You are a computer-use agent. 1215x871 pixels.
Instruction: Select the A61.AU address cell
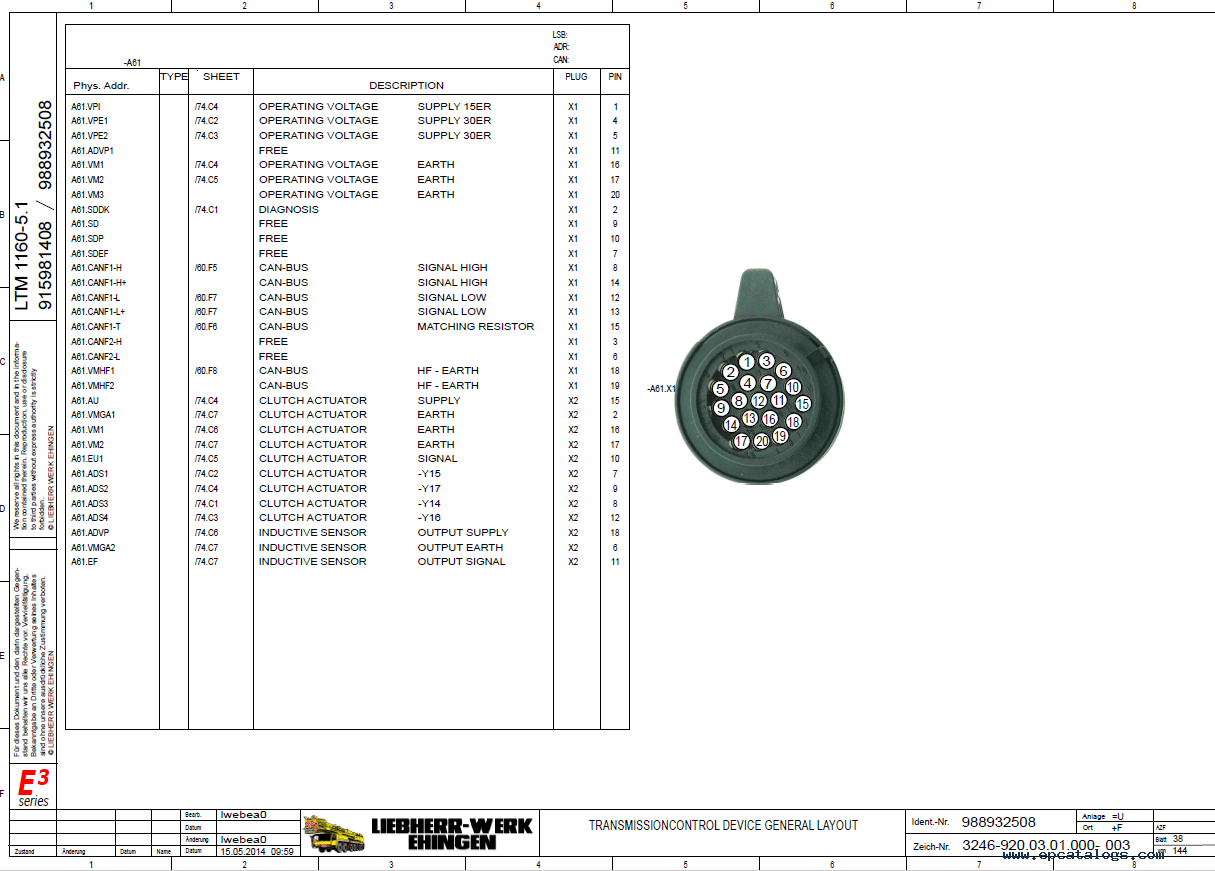pos(84,401)
